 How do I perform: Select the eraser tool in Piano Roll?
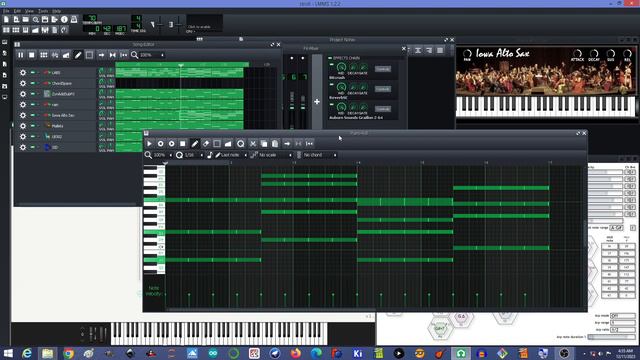coord(206,144)
